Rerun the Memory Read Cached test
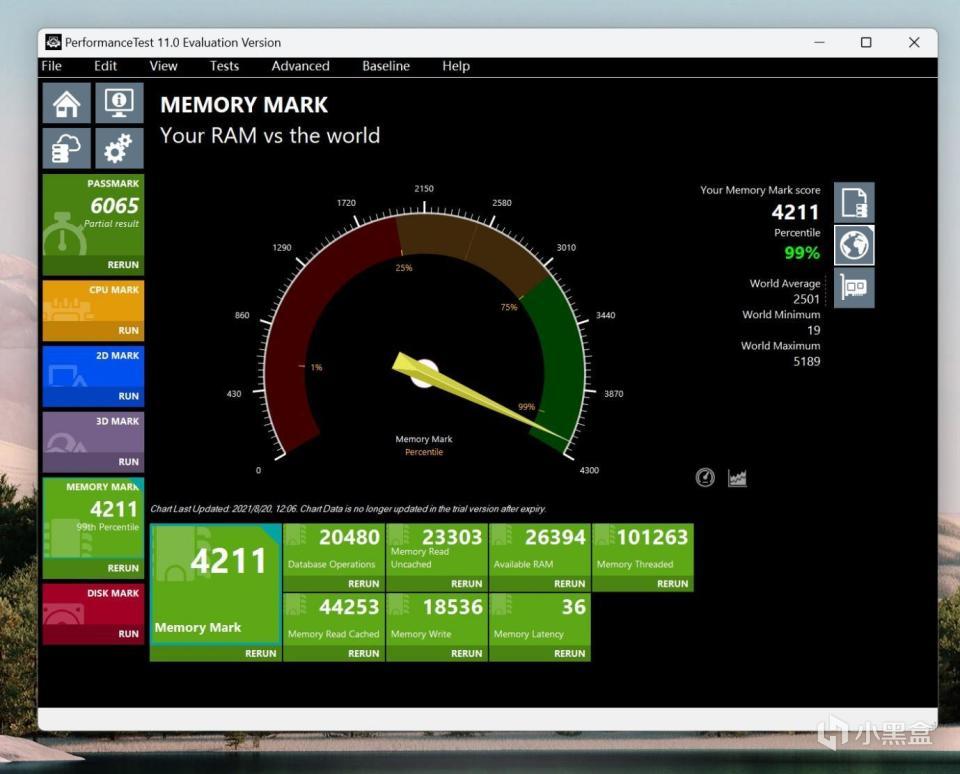Image resolution: width=960 pixels, height=774 pixels. 364,653
